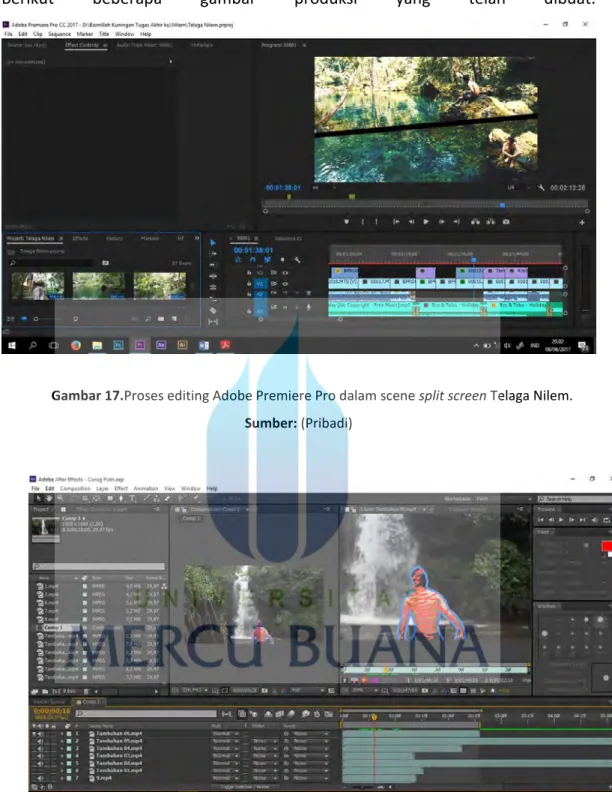Toggle loop option in After Effects Preview panel
Image resolution: width=612 pixels, height=792 pixels.
pyautogui.click(x=606, y=520)
